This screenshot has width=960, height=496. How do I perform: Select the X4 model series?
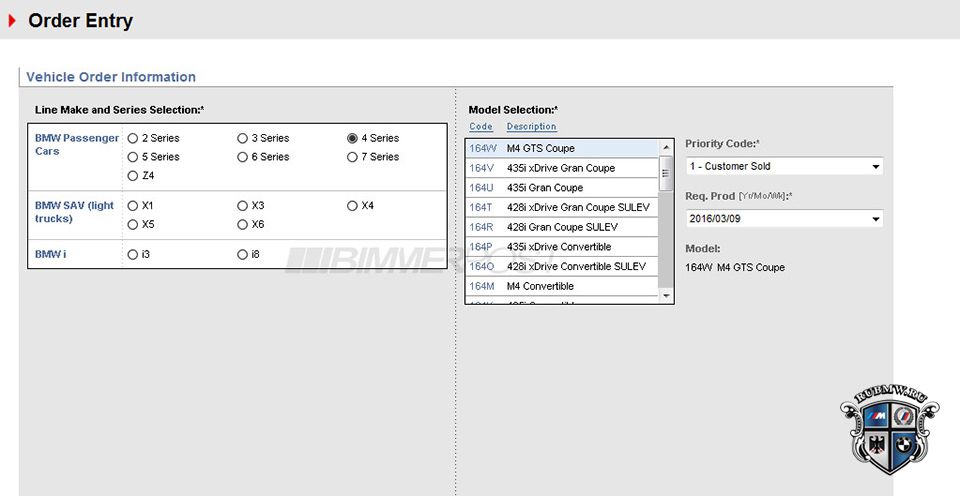(x=352, y=206)
